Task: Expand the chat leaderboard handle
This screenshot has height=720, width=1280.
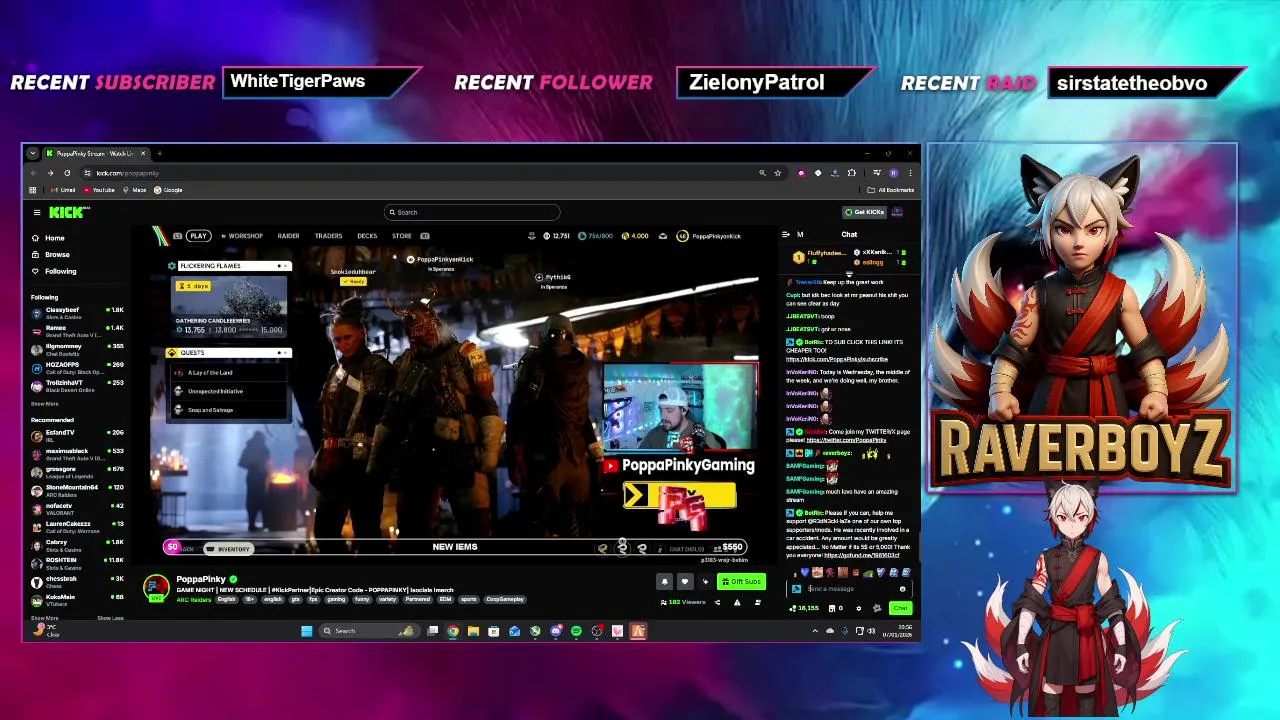Action: point(849,273)
